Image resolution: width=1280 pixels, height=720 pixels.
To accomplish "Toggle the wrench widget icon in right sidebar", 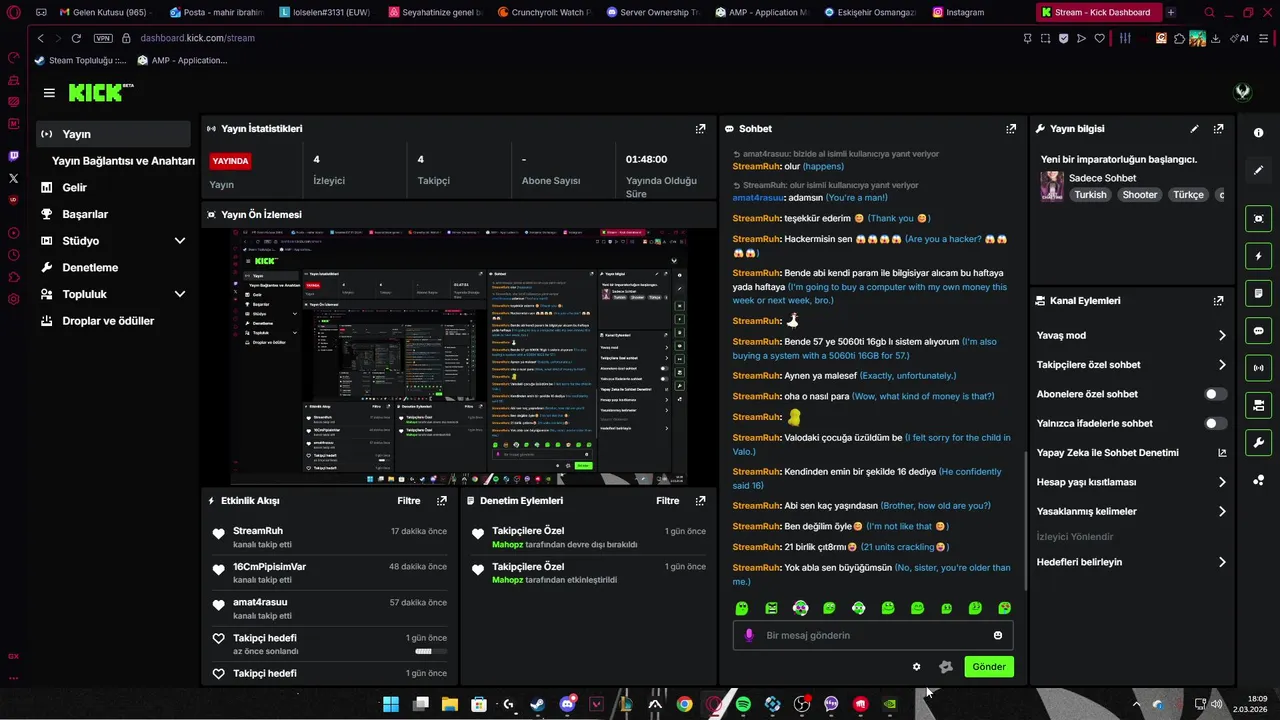I will tap(1258, 443).
